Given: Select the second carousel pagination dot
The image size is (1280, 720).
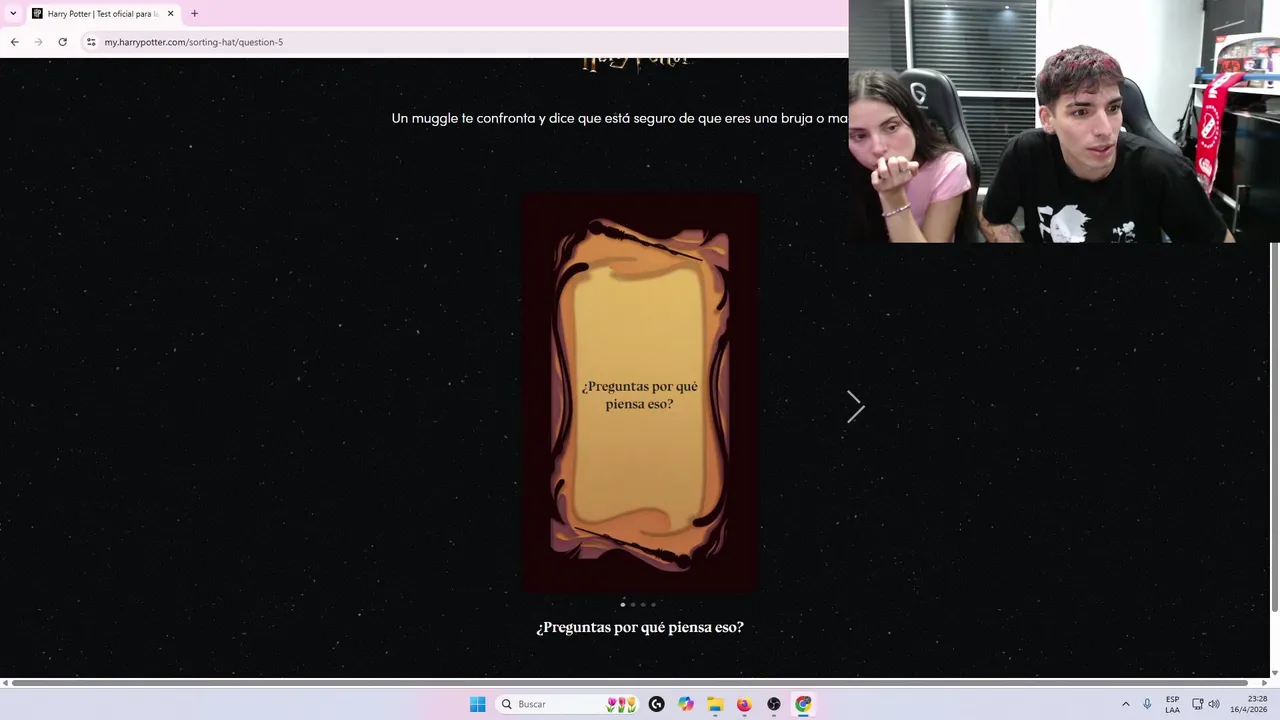Looking at the screenshot, I should [633, 604].
